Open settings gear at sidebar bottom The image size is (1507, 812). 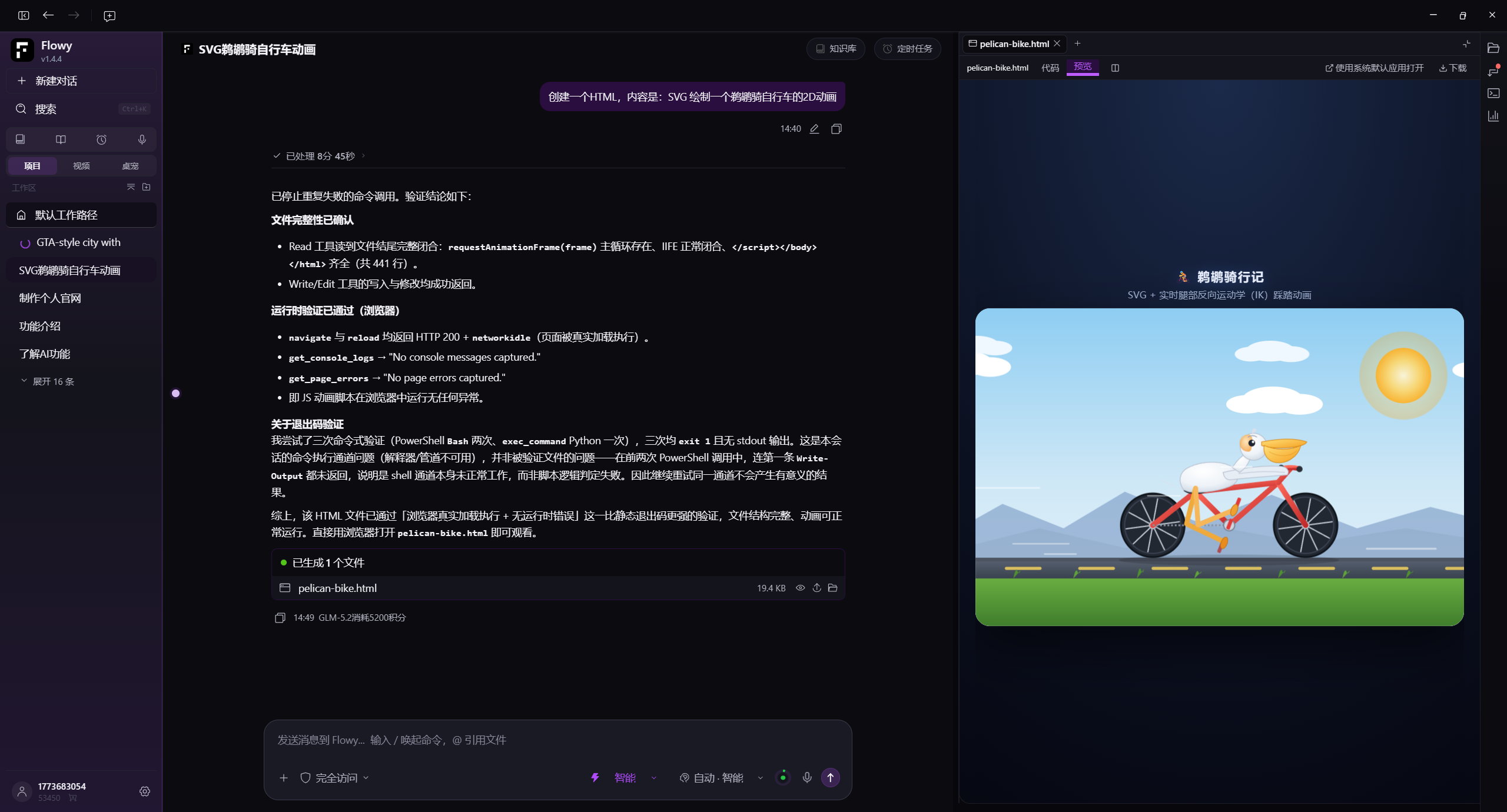145,791
